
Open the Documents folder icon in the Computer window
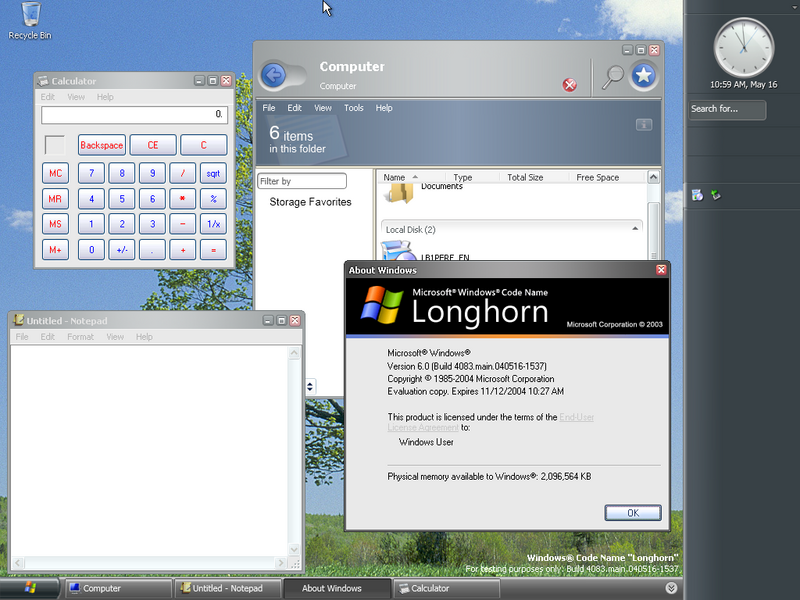pos(401,193)
